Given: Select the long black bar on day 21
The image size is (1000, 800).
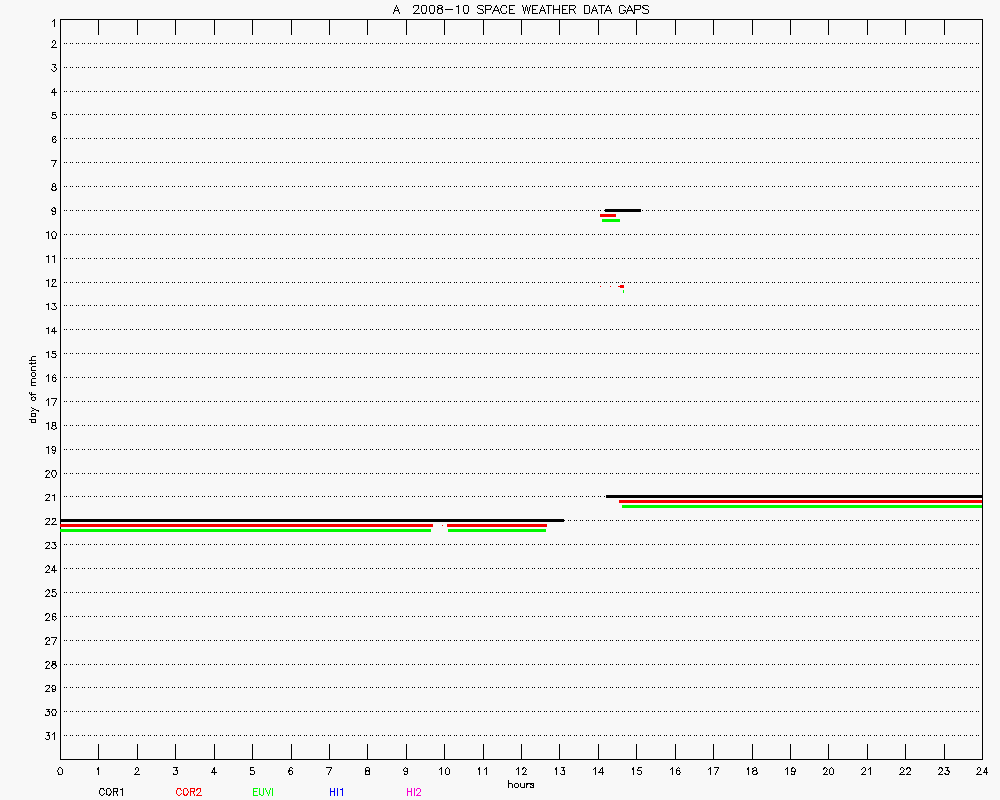Looking at the screenshot, I should click(x=793, y=496).
